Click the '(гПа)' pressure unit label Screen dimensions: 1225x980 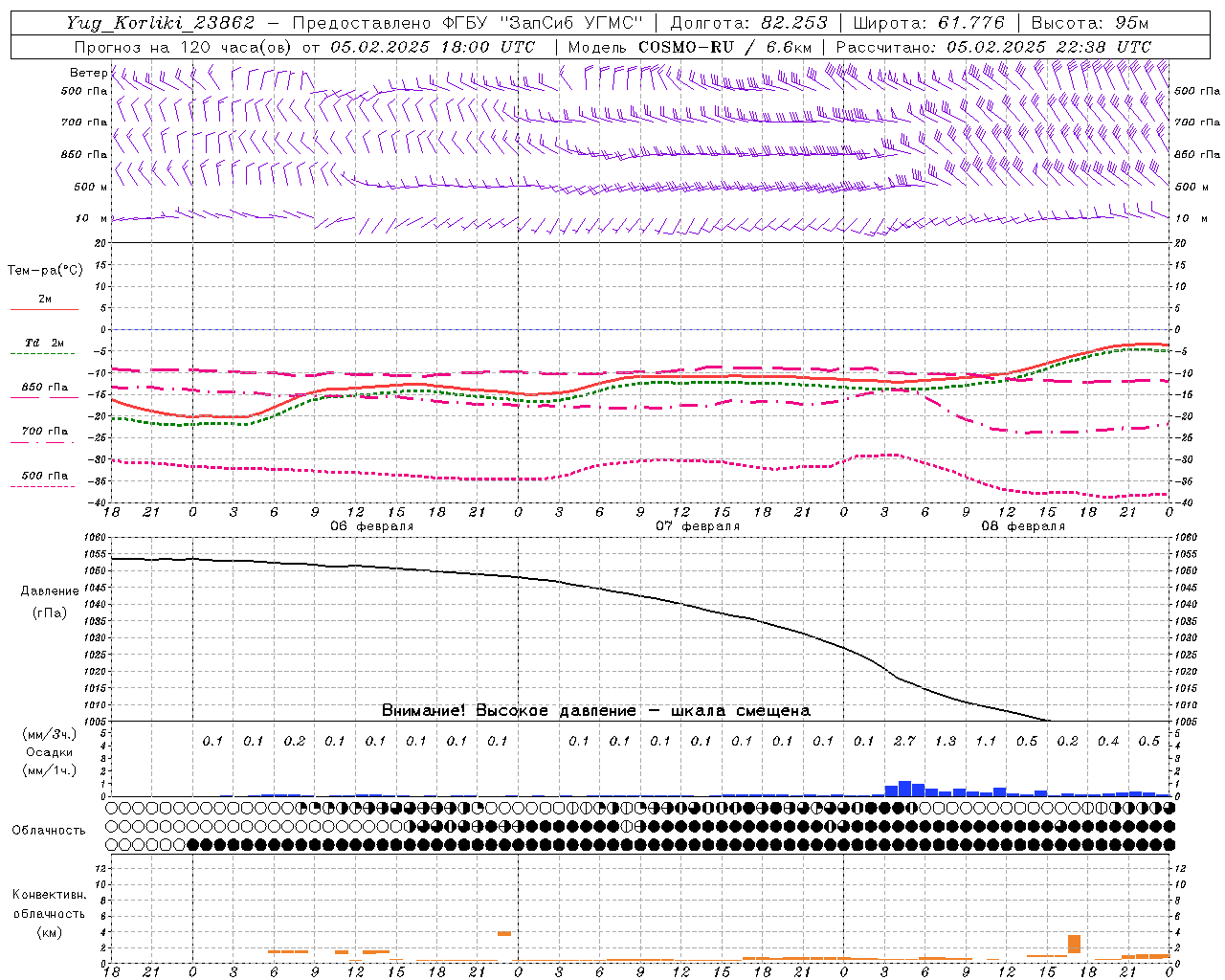50,612
